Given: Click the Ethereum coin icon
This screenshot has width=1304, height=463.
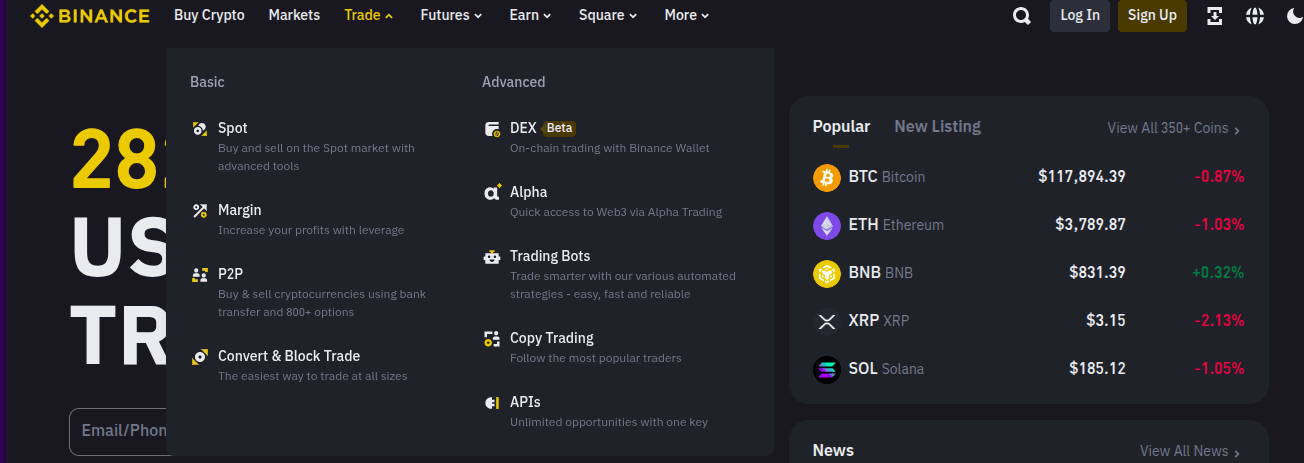Looking at the screenshot, I should (x=827, y=225).
